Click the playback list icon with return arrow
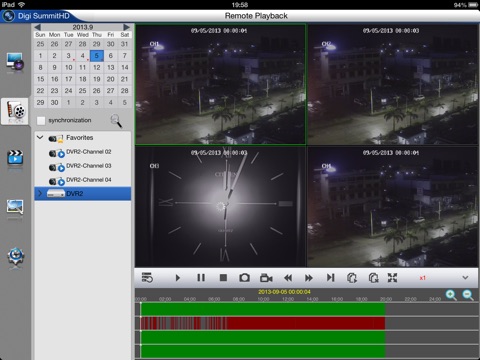Screen dimensions: 480x360 click(147, 277)
